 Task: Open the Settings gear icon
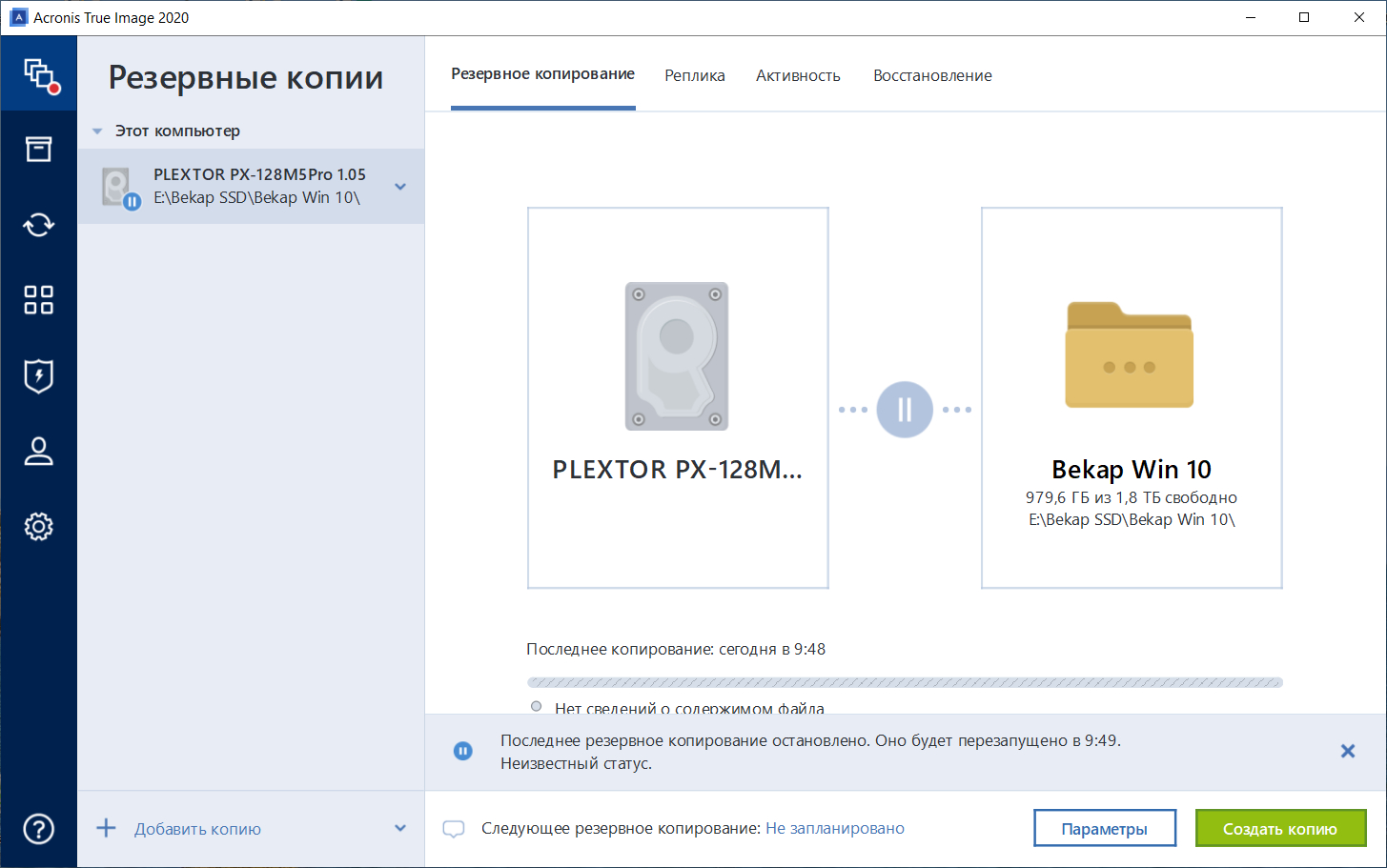39,526
